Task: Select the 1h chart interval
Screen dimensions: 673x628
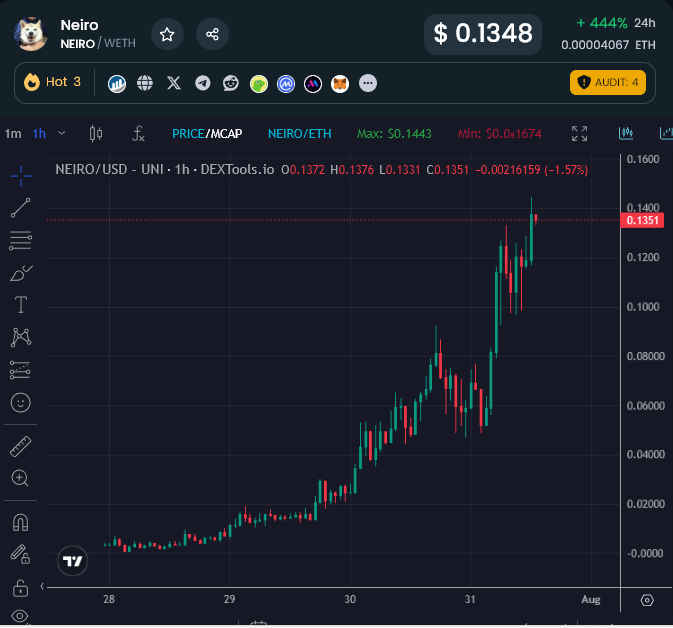Action: point(39,134)
